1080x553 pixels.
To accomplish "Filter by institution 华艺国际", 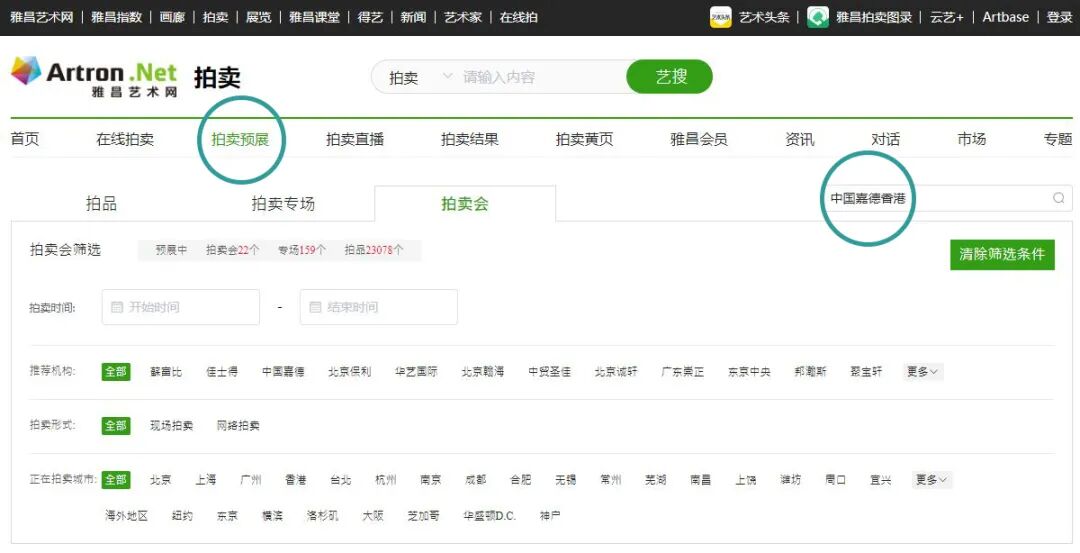I will (x=416, y=371).
